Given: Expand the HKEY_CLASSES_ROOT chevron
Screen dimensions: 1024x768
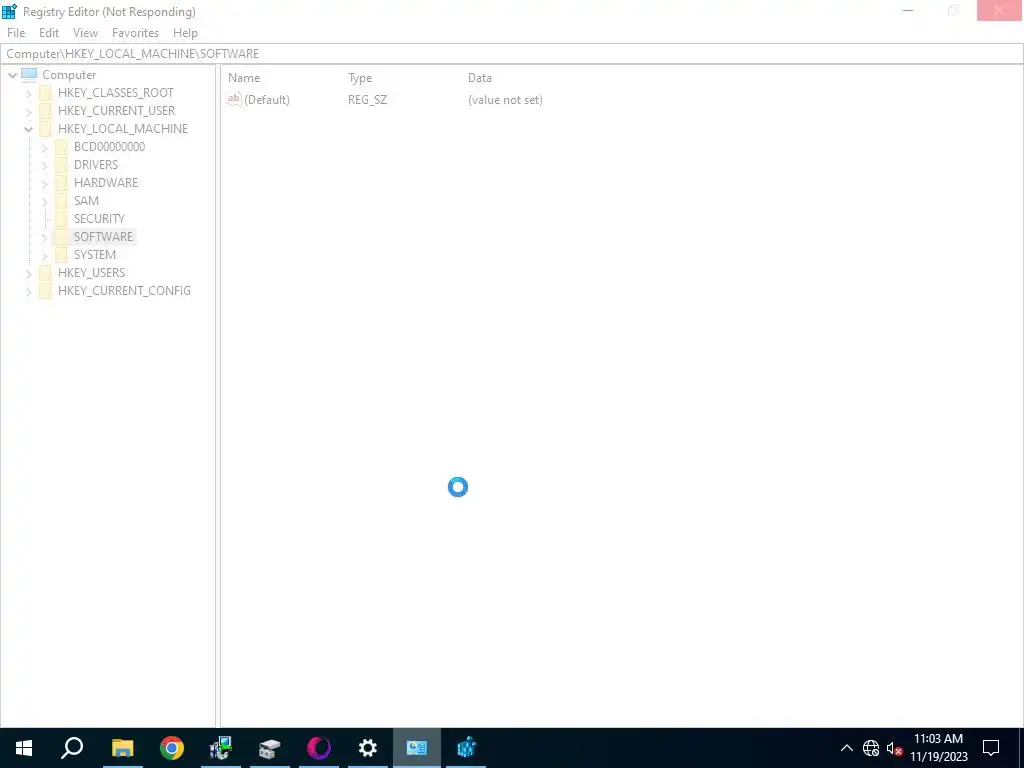Looking at the screenshot, I should pos(28,94).
